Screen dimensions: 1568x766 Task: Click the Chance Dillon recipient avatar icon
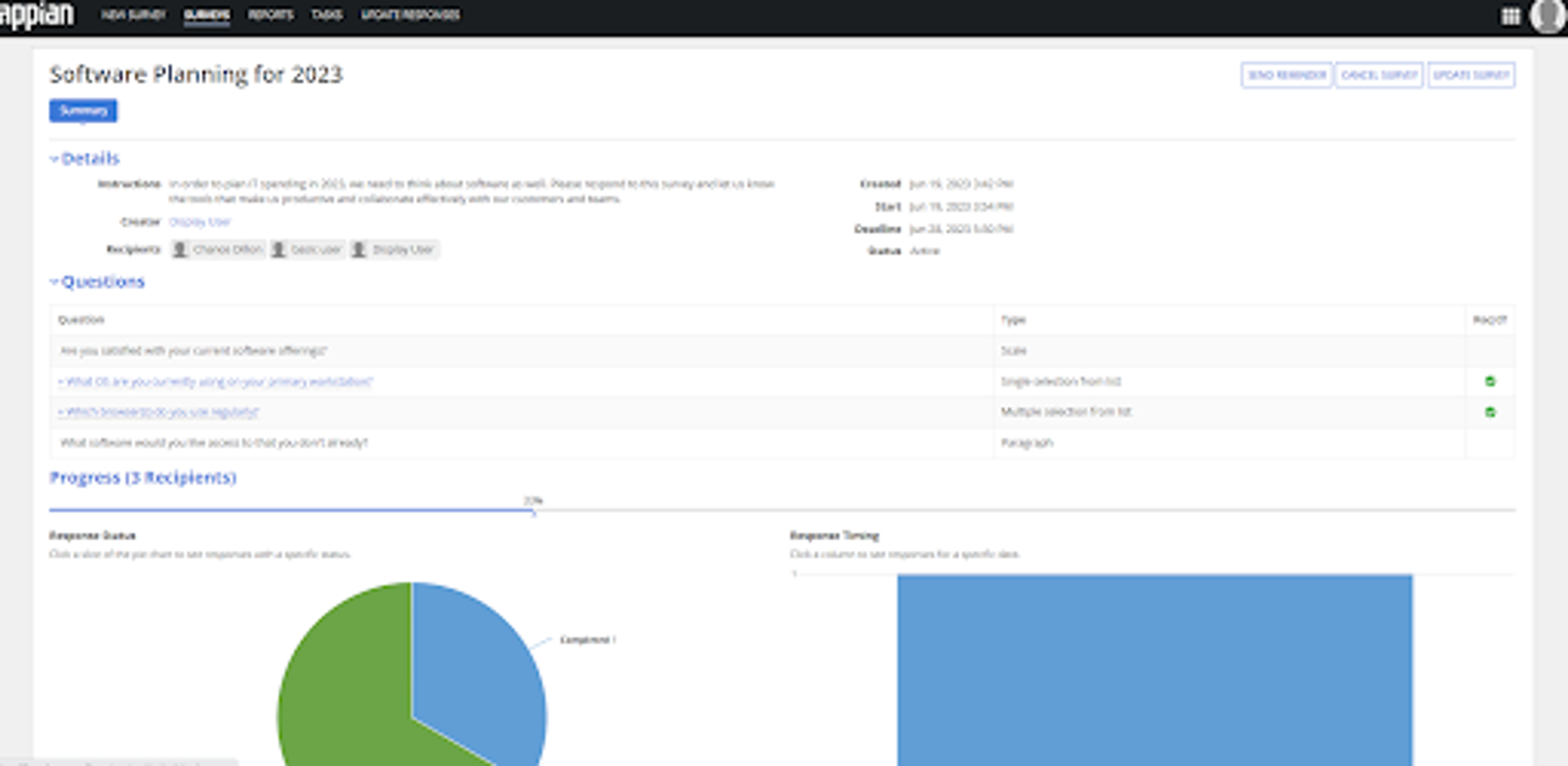180,250
